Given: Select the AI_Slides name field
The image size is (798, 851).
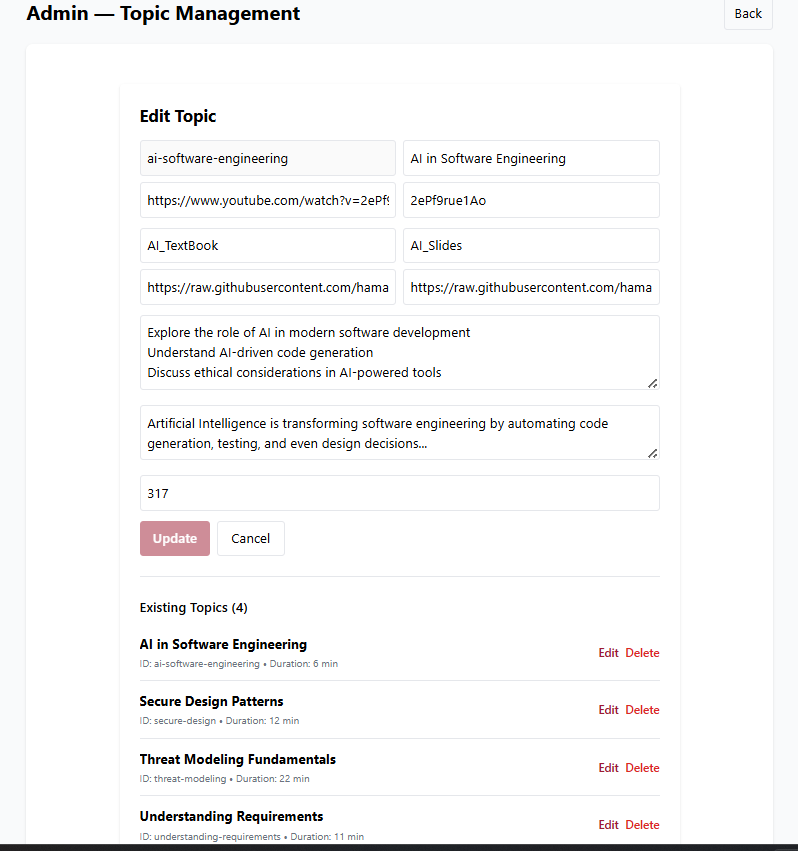Looking at the screenshot, I should (531, 245).
